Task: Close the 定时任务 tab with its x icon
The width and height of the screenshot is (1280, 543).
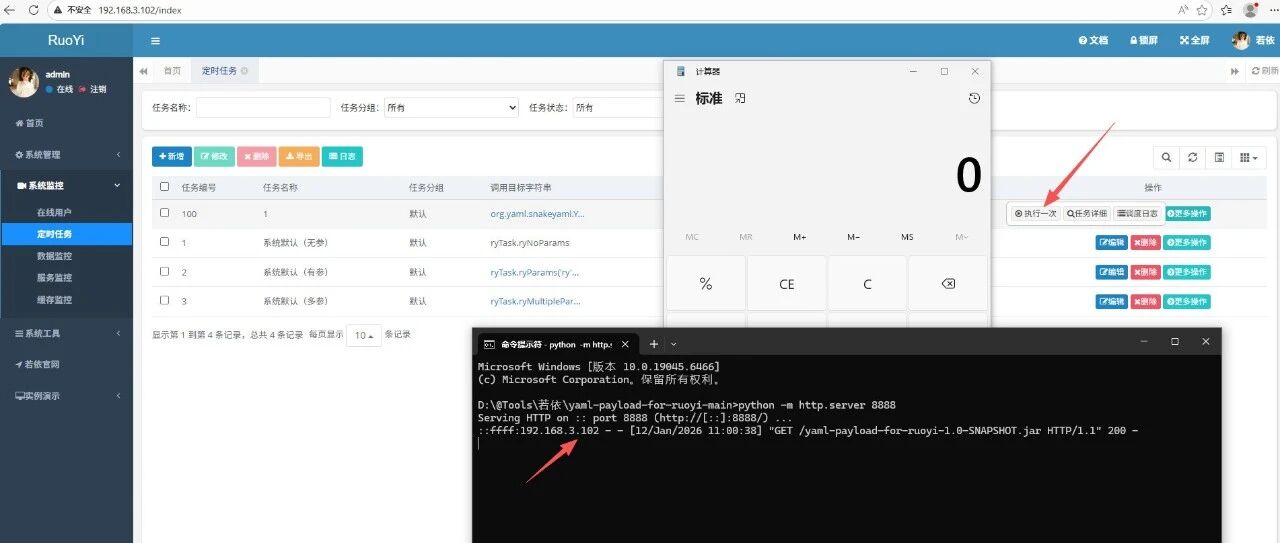Action: click(x=245, y=71)
